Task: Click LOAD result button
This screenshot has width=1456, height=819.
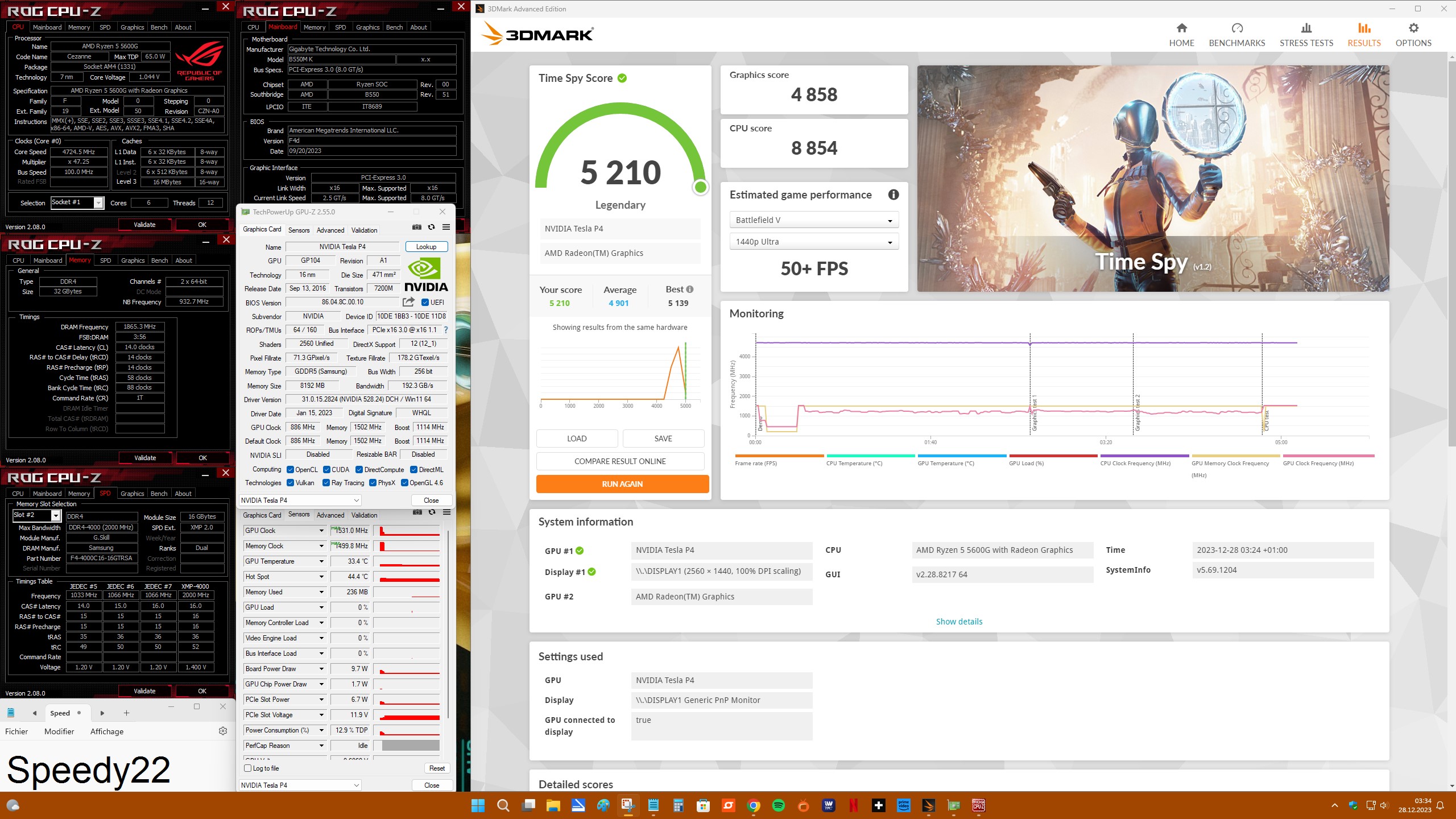Action: click(577, 439)
